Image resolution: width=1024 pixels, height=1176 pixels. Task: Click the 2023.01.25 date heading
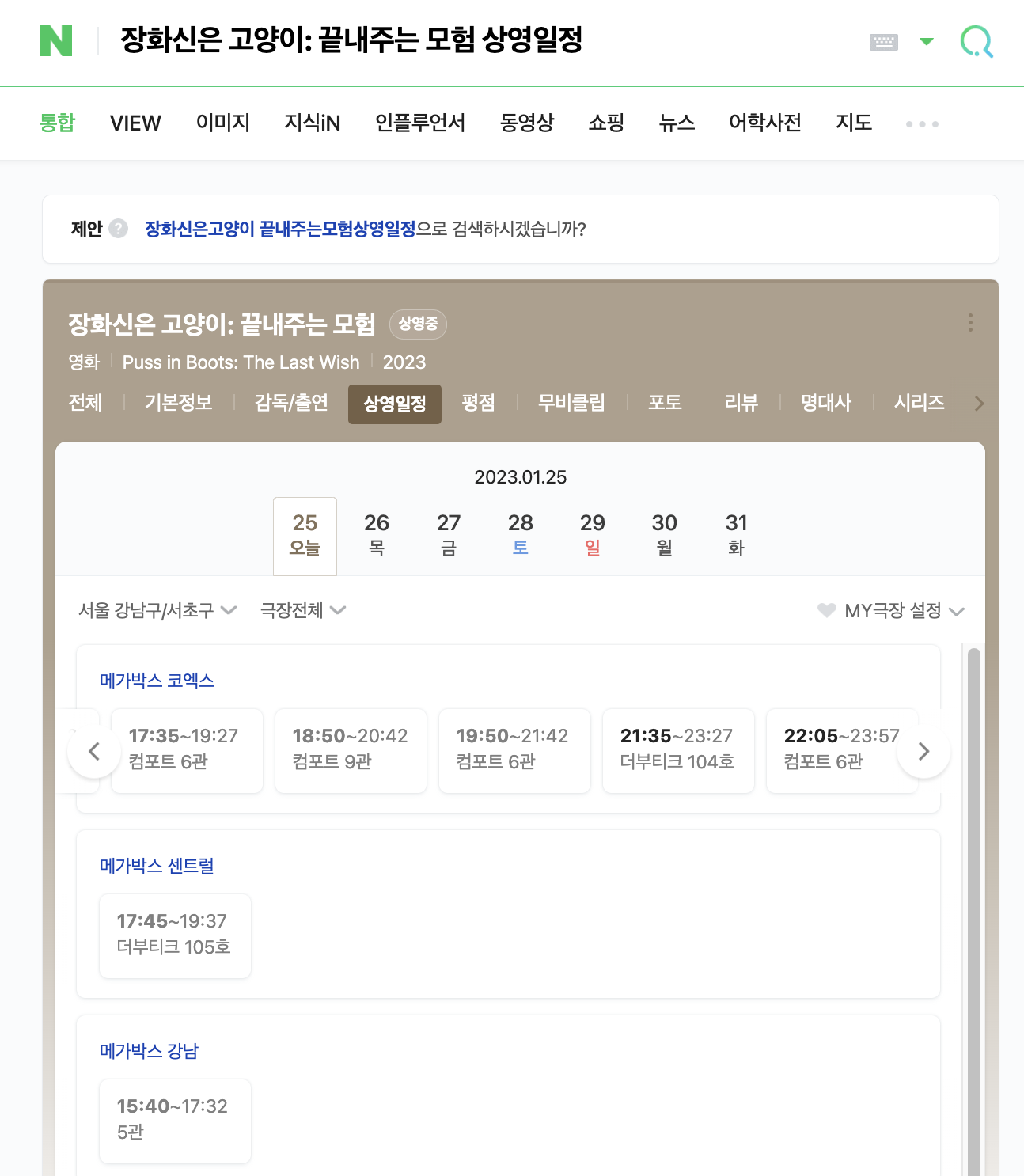point(521,477)
